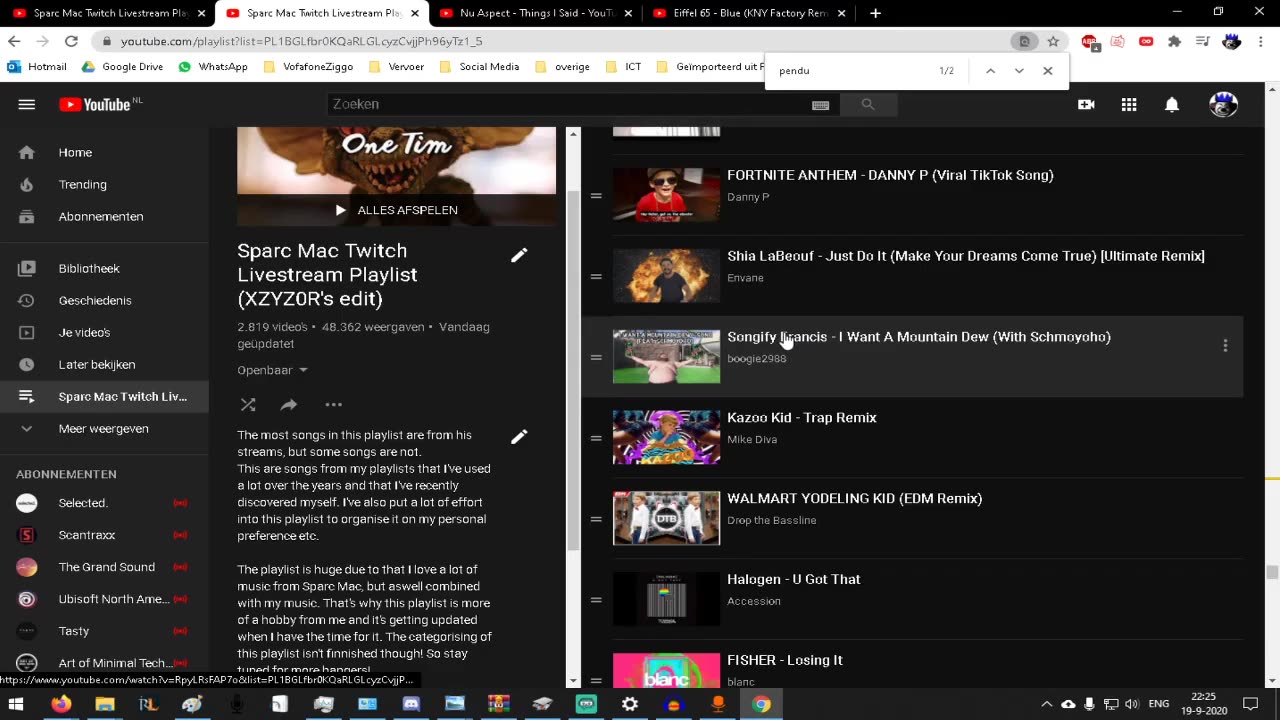Bookmark this page with the star icon
The width and height of the screenshot is (1280, 720).
1053,41
